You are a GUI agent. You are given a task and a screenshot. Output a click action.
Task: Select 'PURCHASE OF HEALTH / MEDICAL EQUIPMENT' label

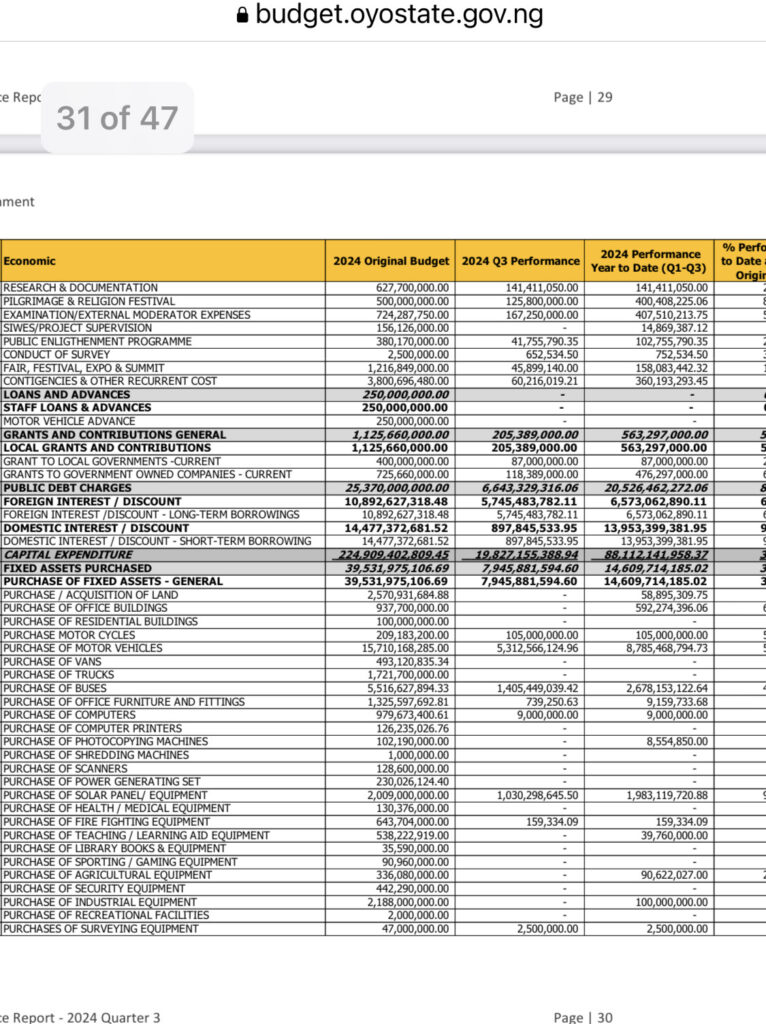[x=117, y=808]
